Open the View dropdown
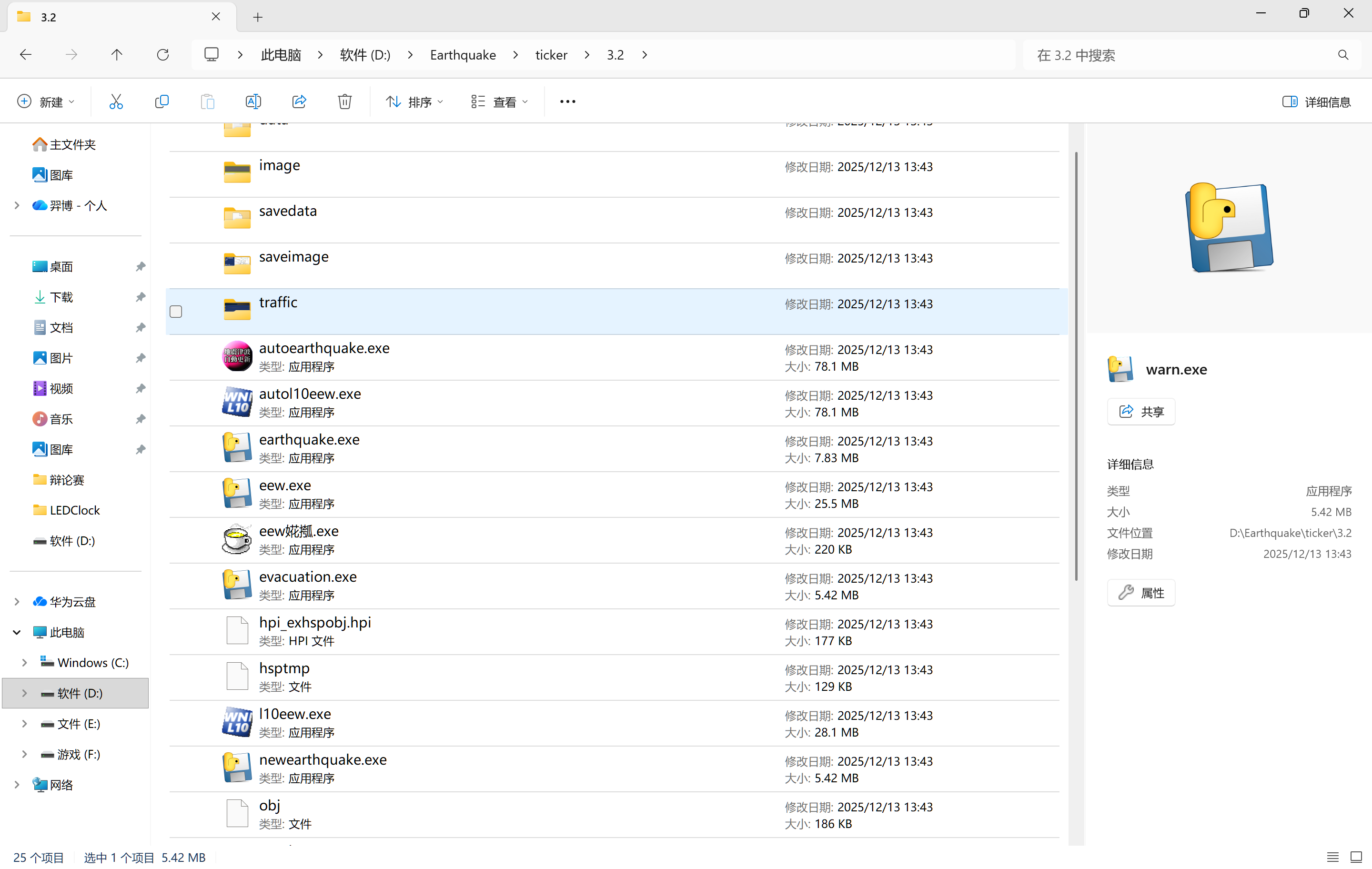 point(500,101)
